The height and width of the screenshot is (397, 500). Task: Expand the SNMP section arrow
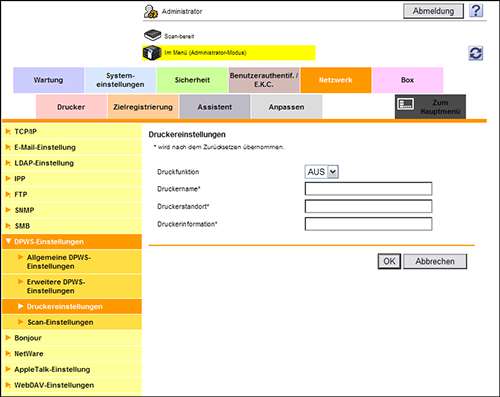click(x=8, y=210)
